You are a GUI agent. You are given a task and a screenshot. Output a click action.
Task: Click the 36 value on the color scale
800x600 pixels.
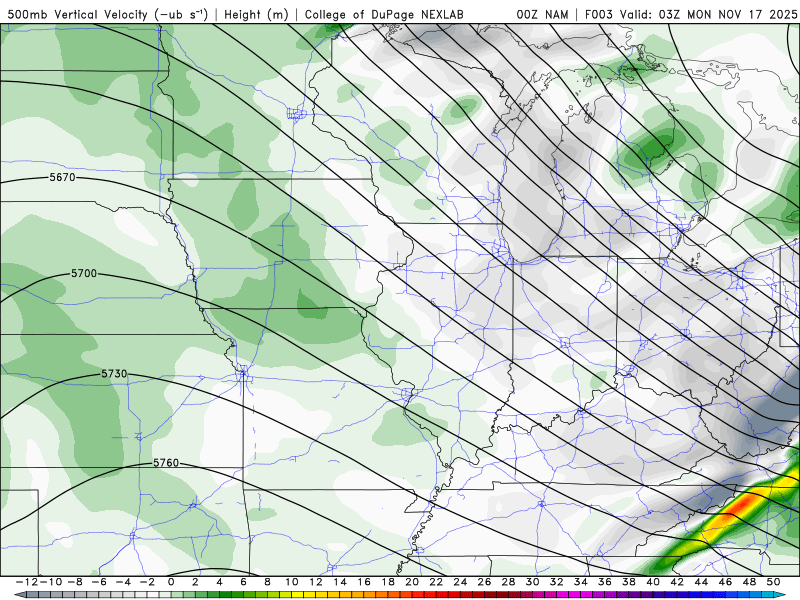click(605, 582)
